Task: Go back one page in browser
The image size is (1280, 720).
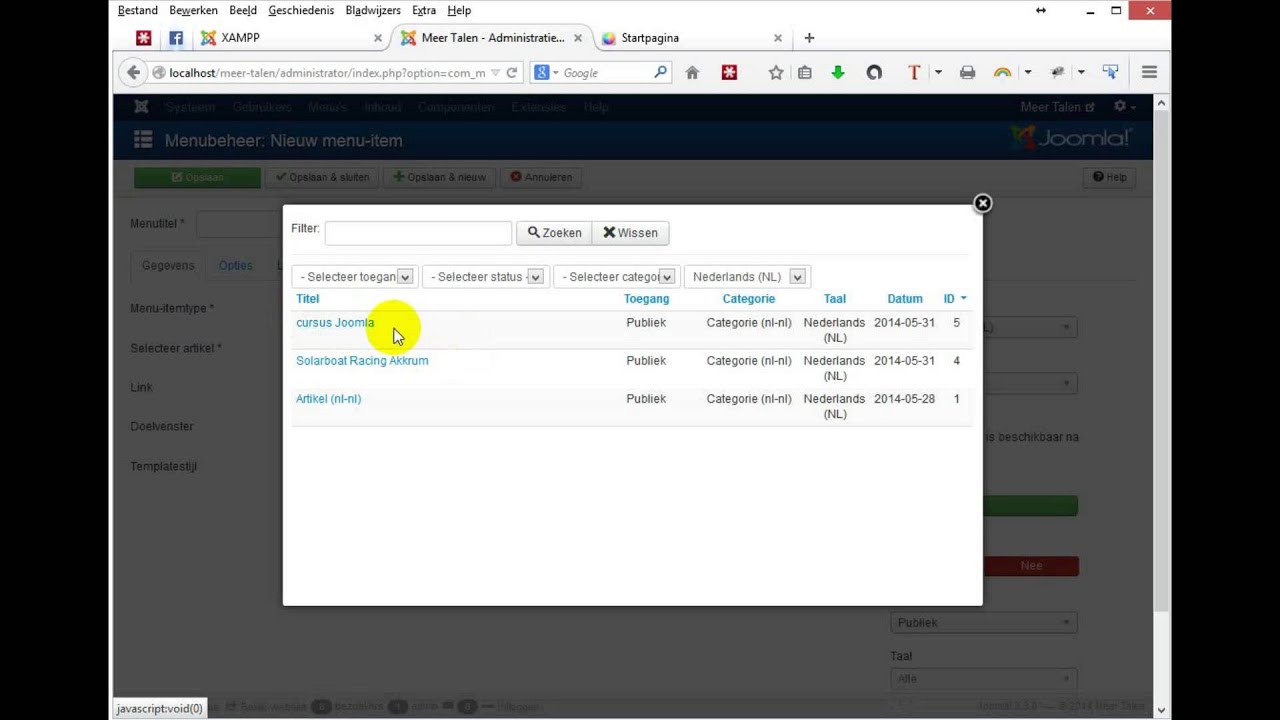Action: pos(133,72)
